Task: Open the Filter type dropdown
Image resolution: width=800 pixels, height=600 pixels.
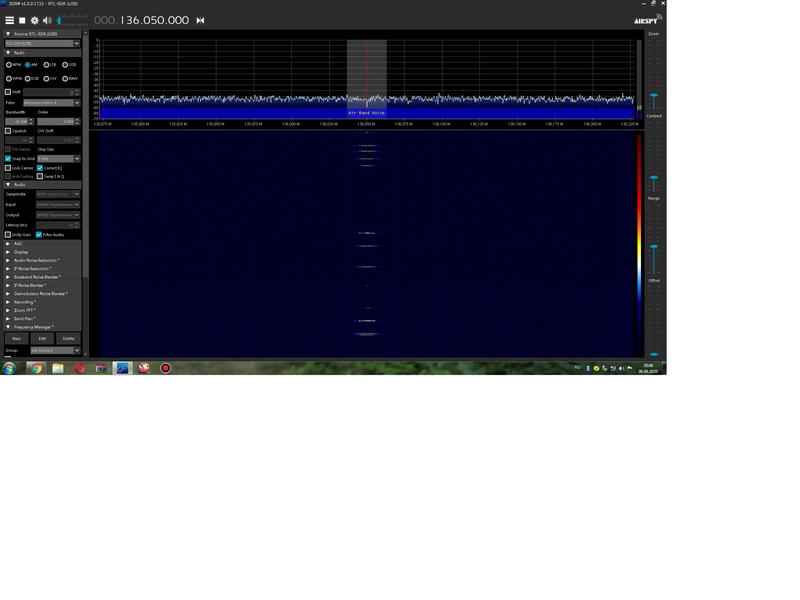Action: tap(52, 103)
